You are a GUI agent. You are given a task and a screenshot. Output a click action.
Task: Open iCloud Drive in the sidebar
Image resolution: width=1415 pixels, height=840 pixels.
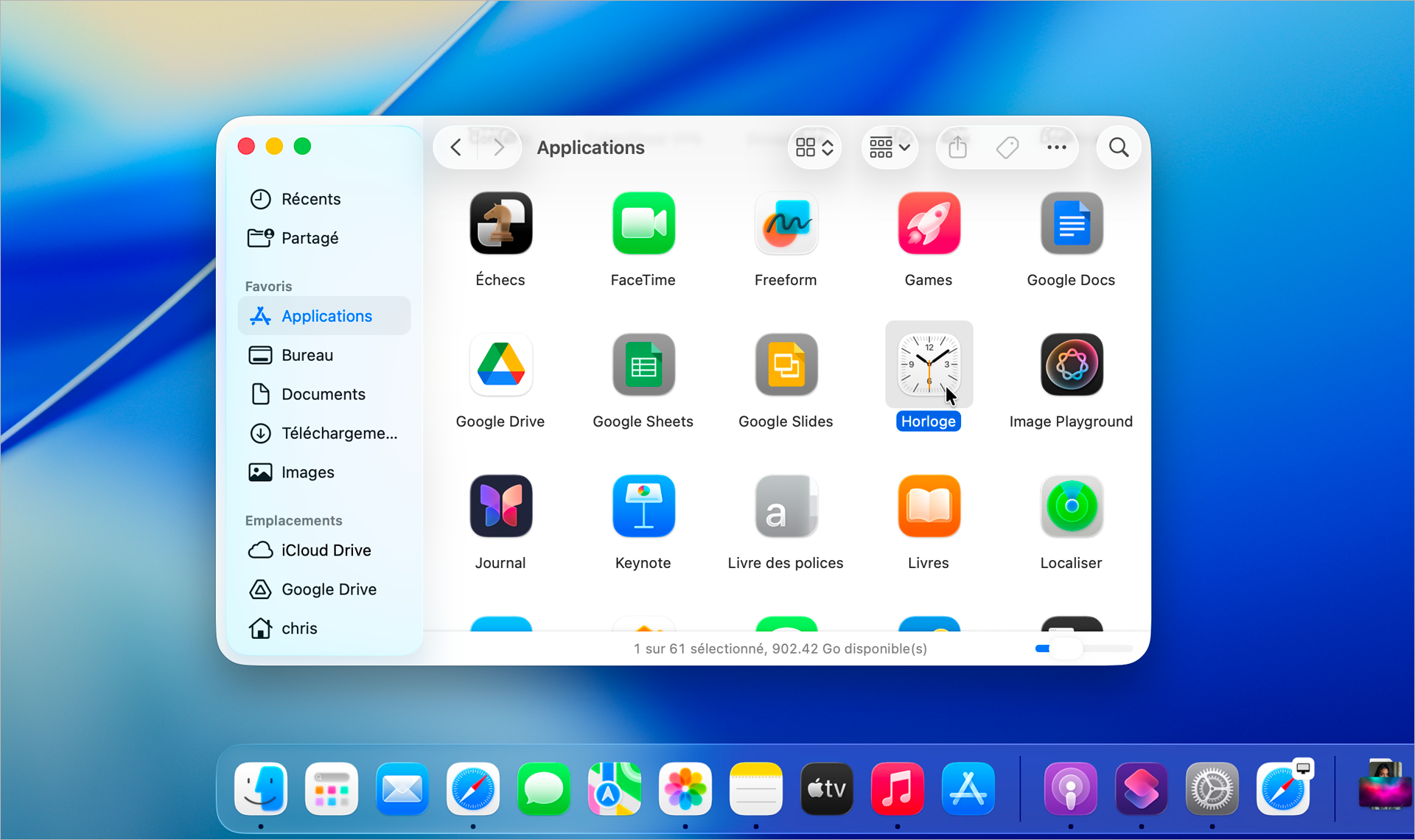324,550
